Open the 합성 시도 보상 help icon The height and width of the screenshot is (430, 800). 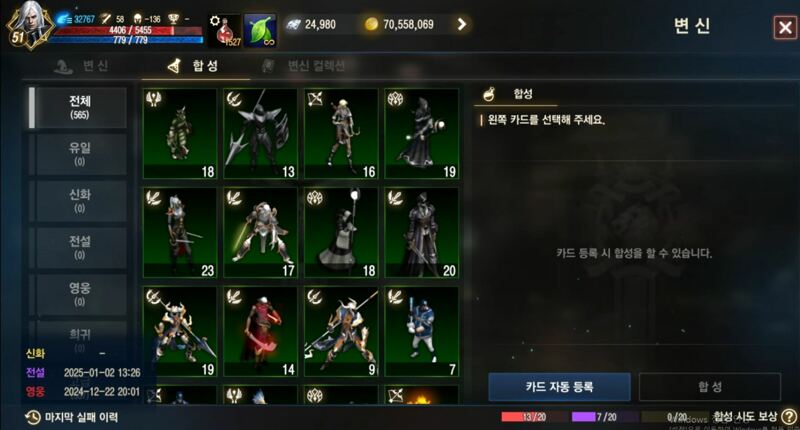[x=788, y=417]
